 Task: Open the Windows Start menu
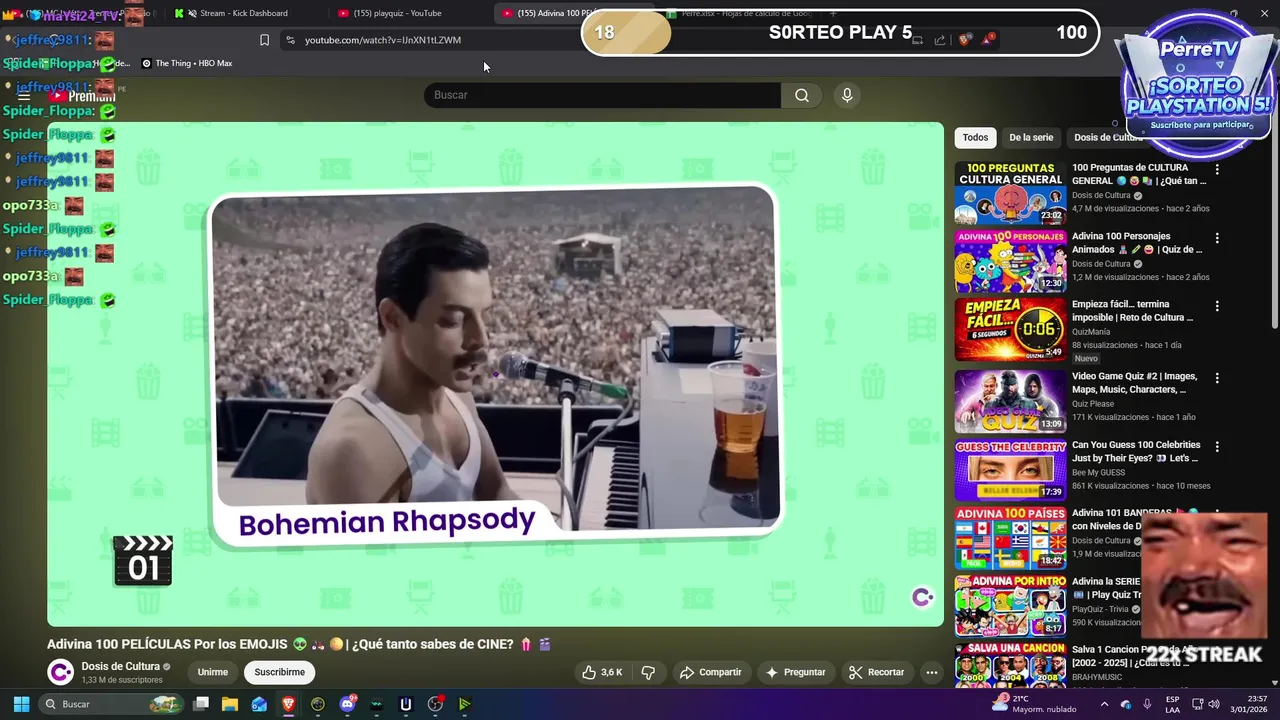tap(21, 704)
